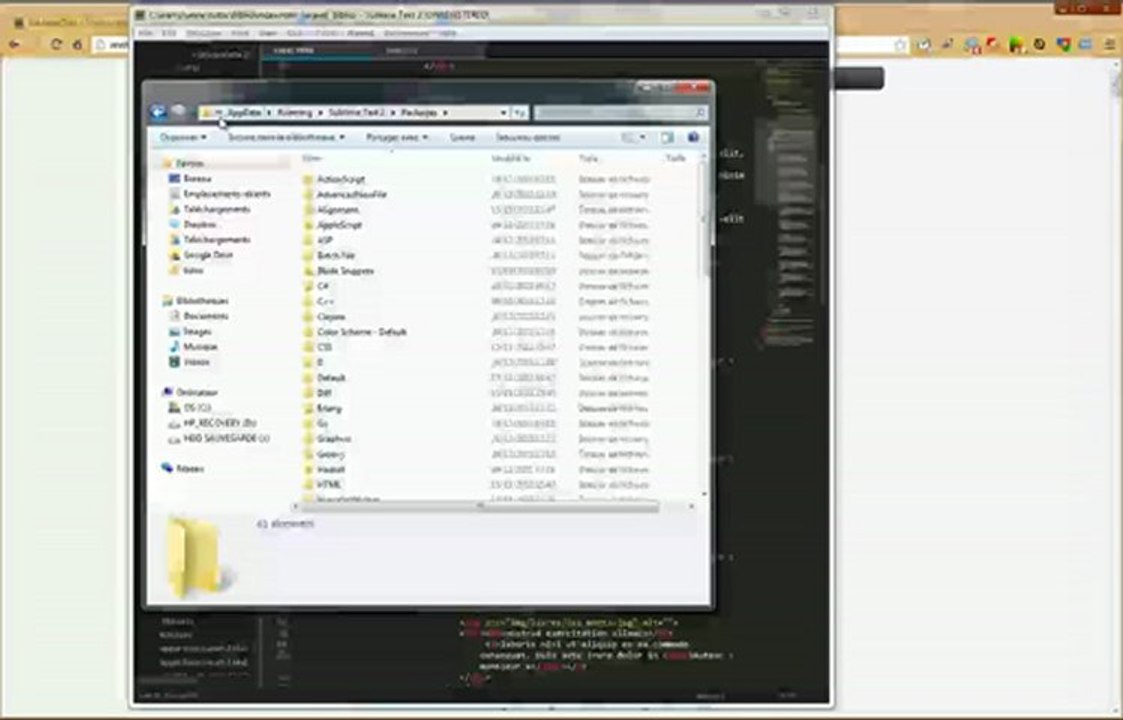Click the Explorer search box

click(620, 112)
